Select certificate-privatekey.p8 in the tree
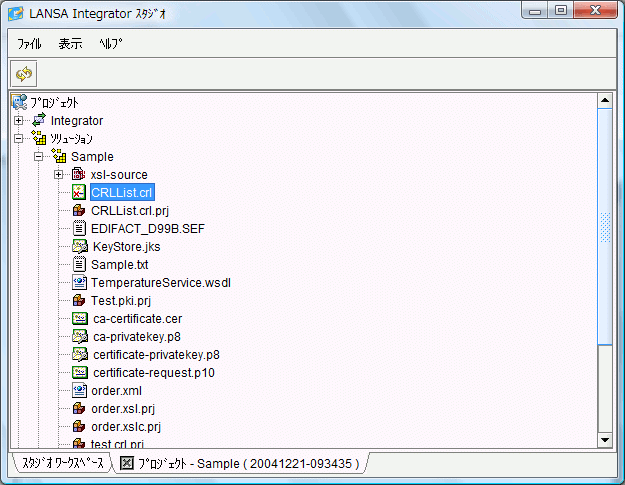The width and height of the screenshot is (625, 485). click(156, 354)
